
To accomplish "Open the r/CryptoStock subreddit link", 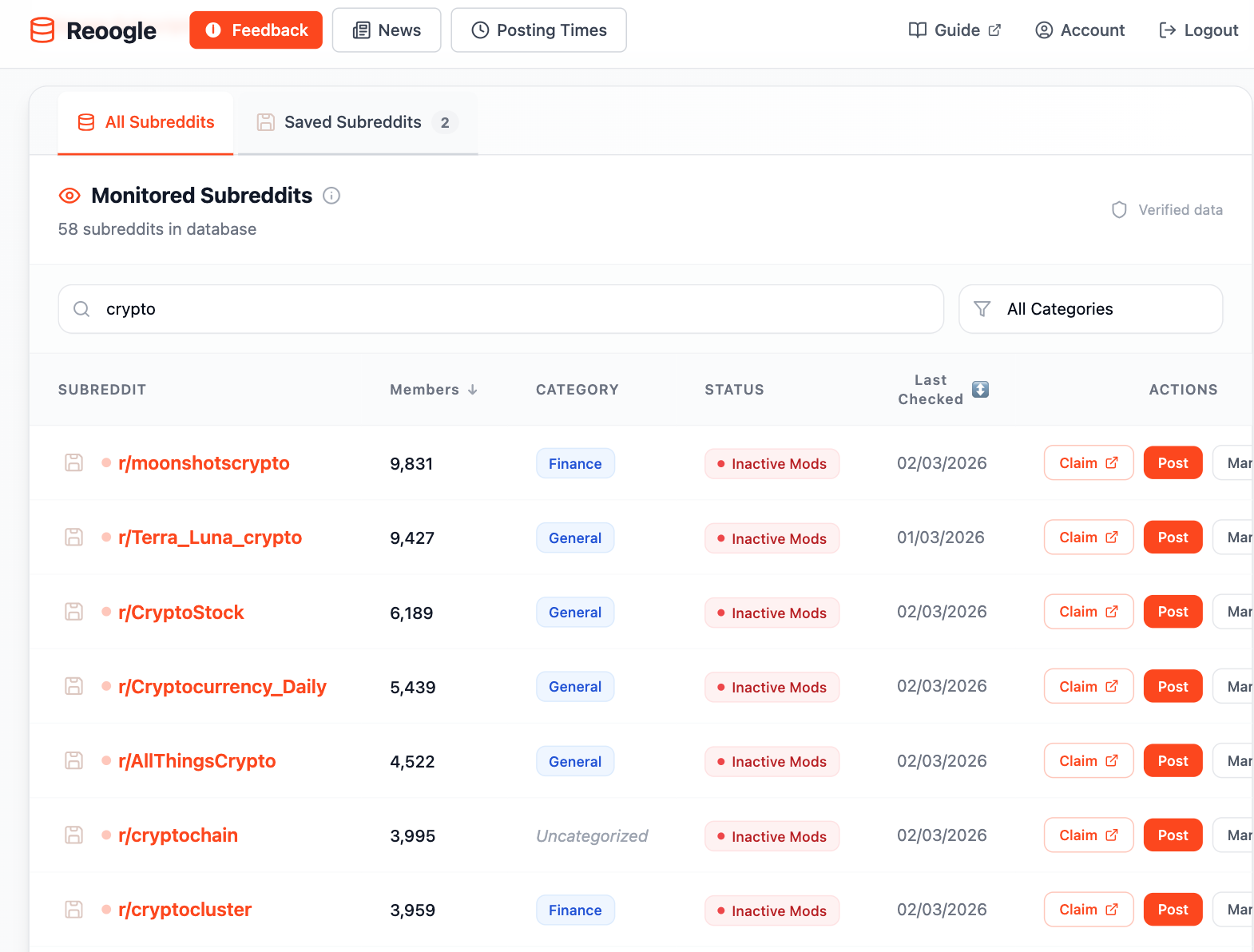I will tap(181, 613).
